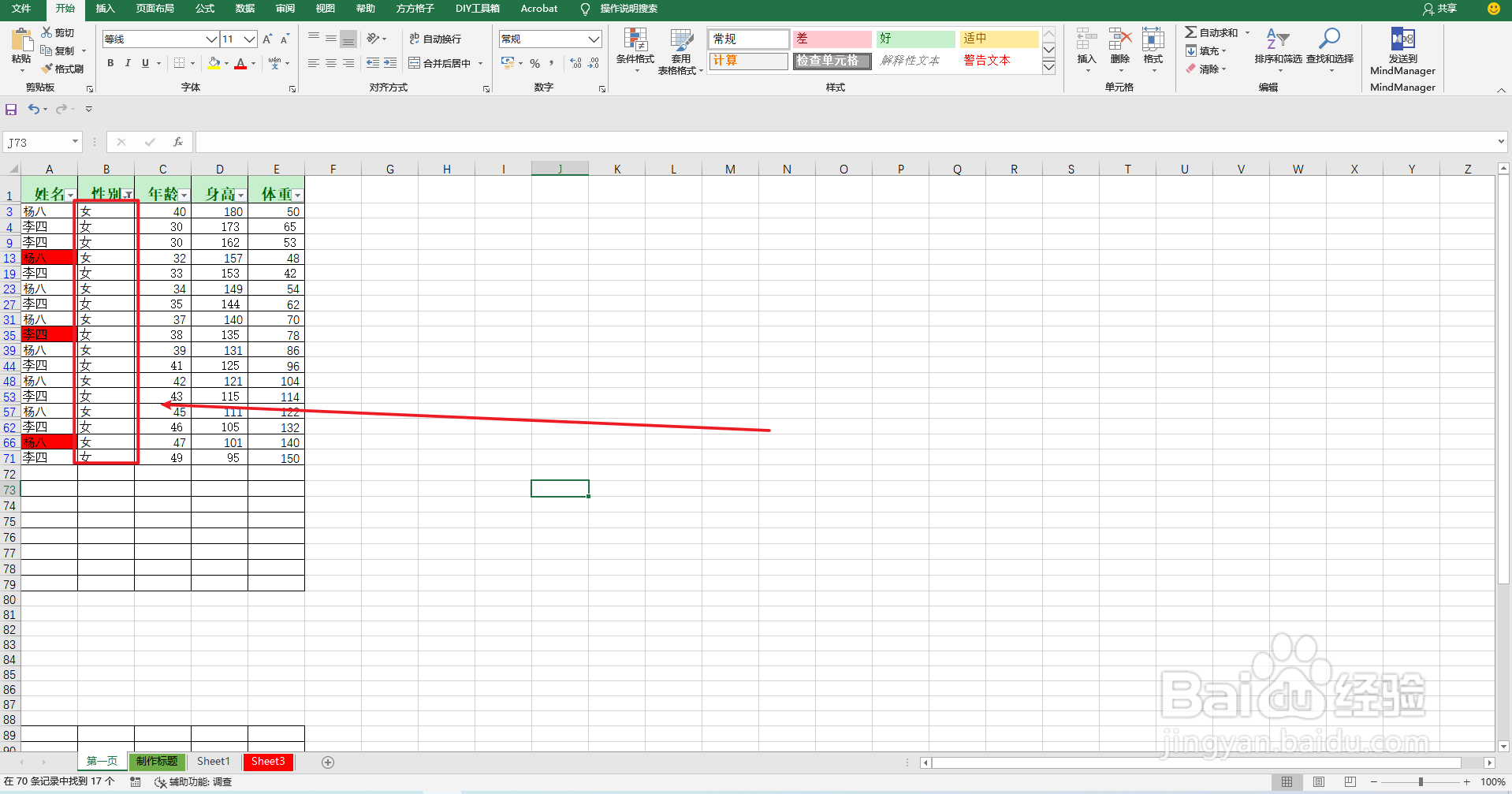Image resolution: width=1512 pixels, height=794 pixels.
Task: Apply the fill color swatch button
Action: click(214, 63)
